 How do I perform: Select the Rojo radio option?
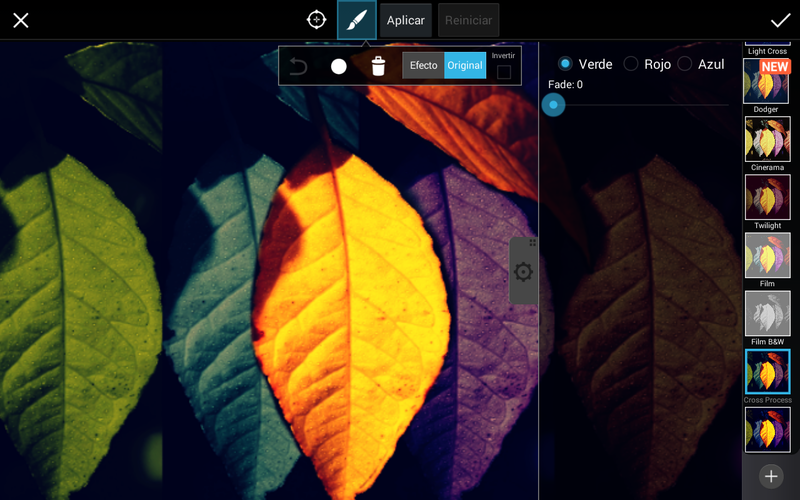coord(631,64)
